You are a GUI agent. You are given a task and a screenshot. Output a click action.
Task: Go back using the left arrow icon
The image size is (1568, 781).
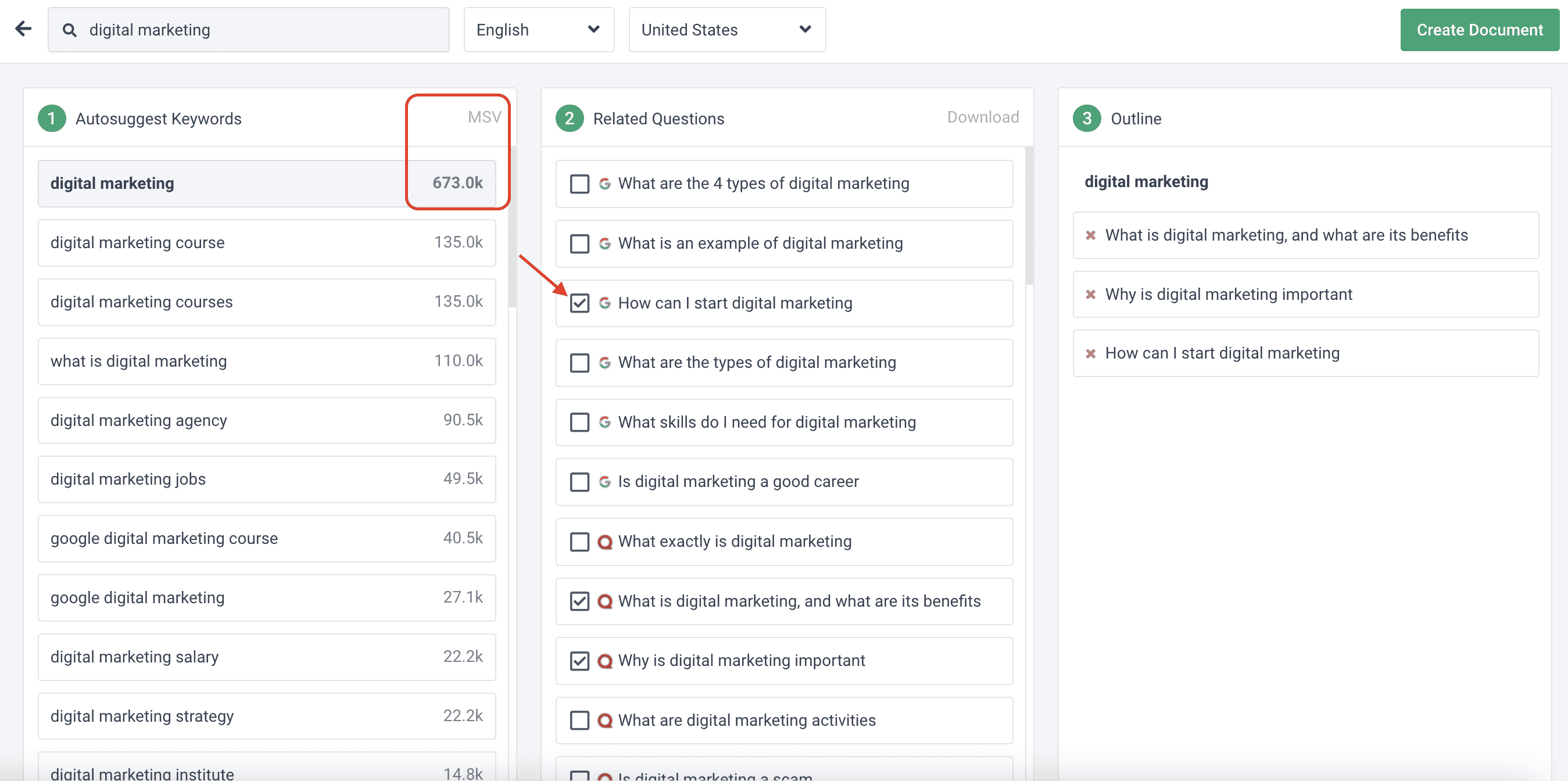23,28
